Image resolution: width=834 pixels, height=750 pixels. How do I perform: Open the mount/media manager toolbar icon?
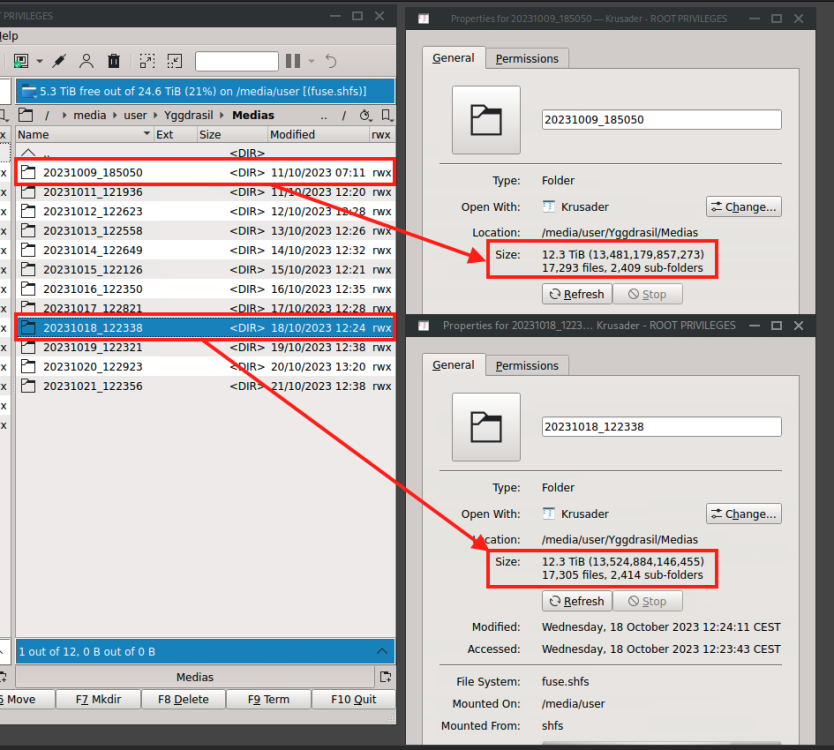pyautogui.click(x=21, y=61)
